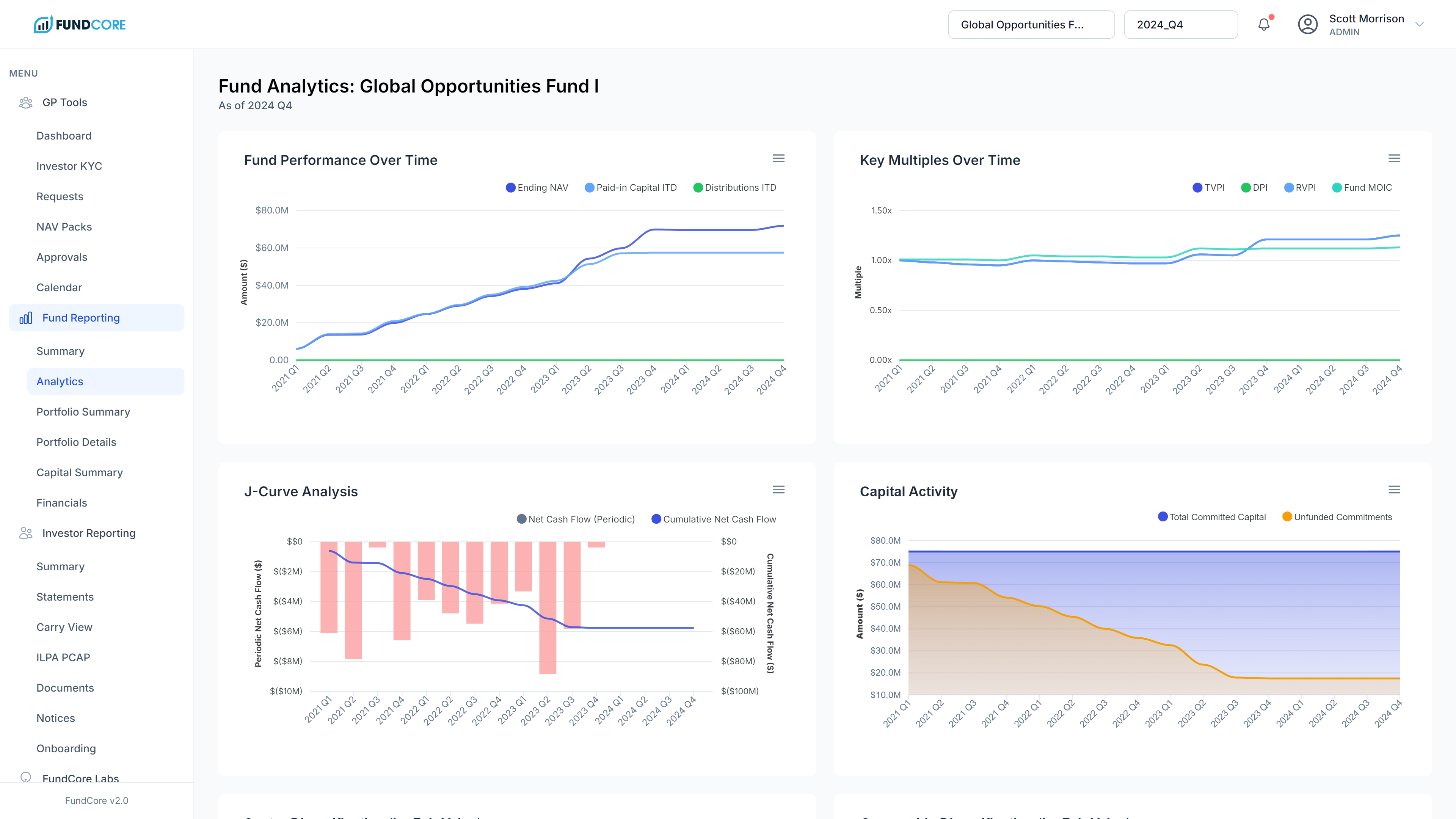The height and width of the screenshot is (819, 1456).
Task: Toggle Ending NAV series in legend
Action: pos(537,188)
